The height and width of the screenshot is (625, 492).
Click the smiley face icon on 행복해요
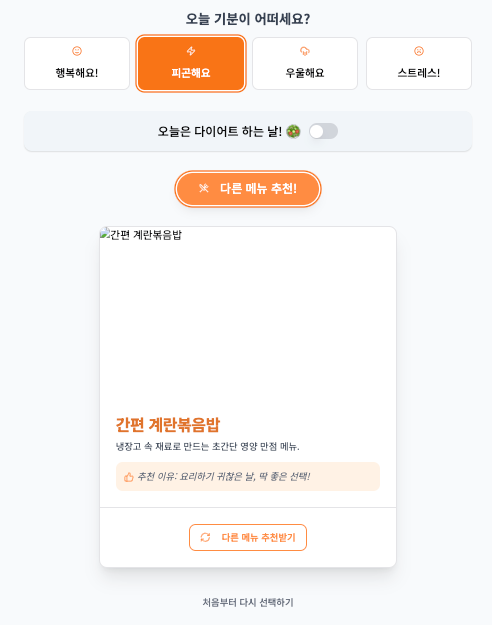click(77, 51)
